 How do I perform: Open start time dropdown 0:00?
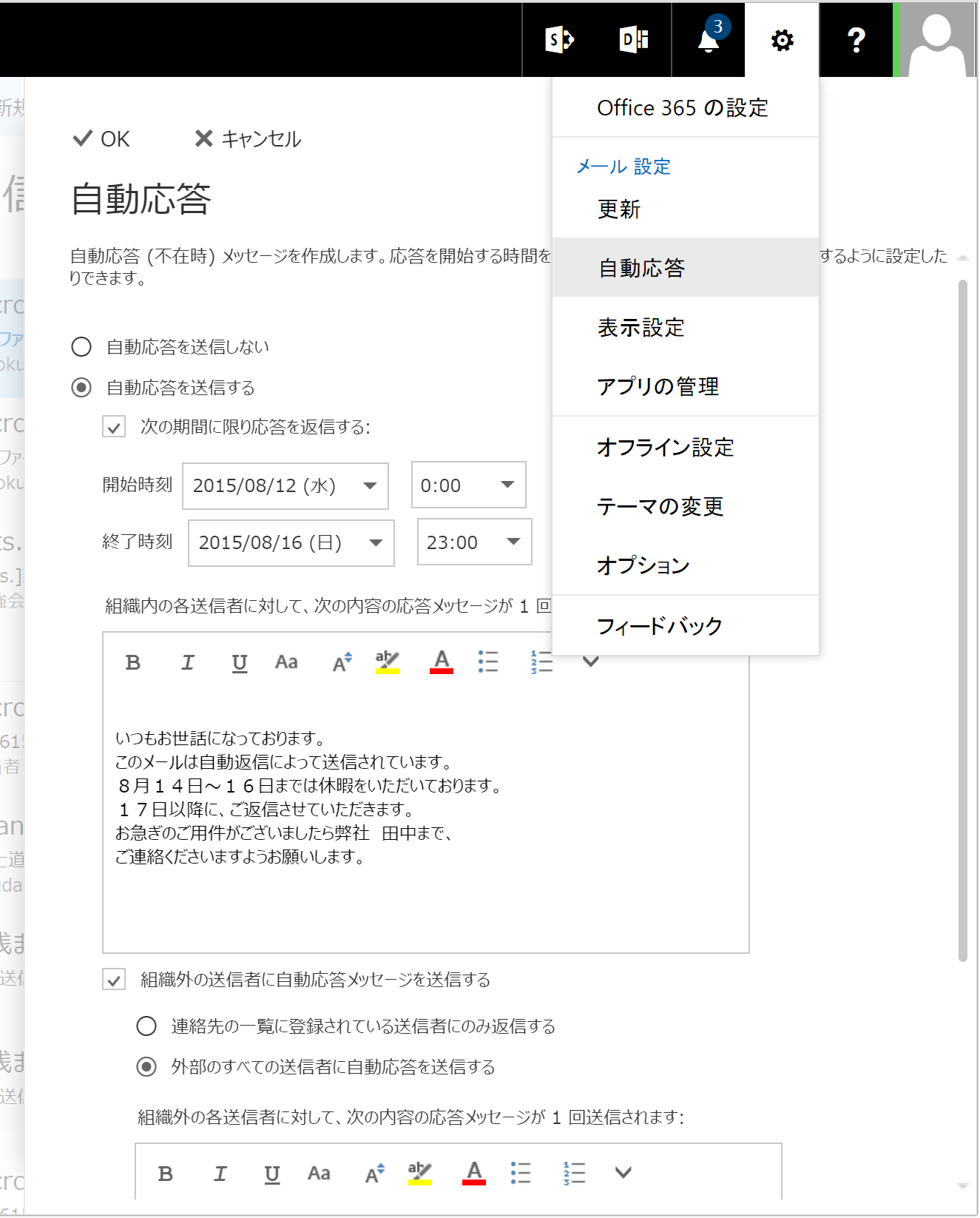[468, 485]
